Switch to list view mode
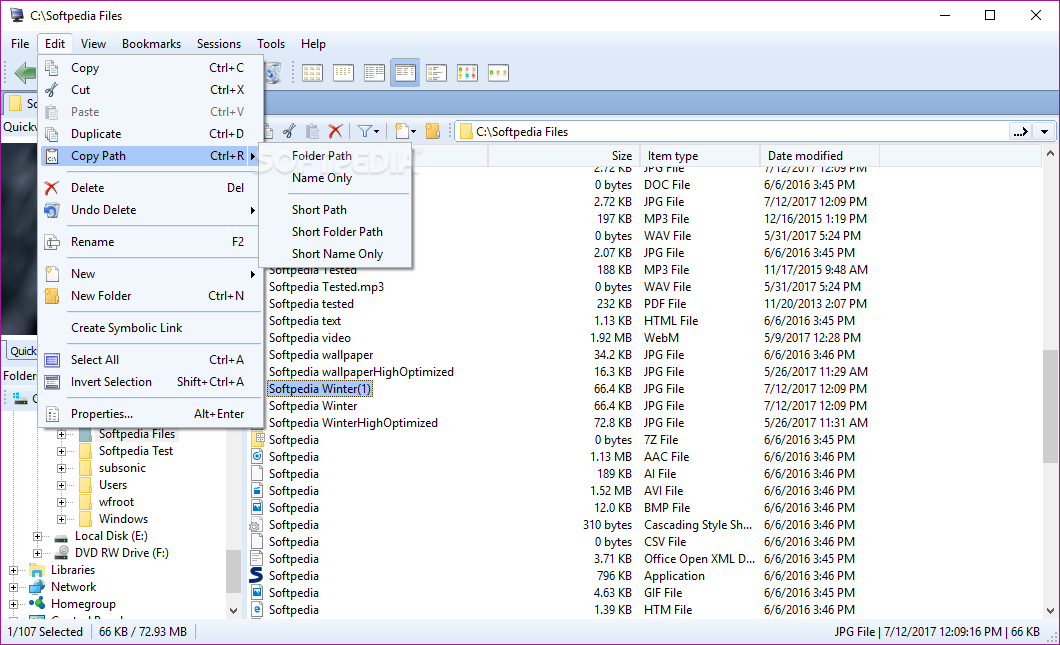Viewport: 1060px width, 645px height. tap(375, 72)
